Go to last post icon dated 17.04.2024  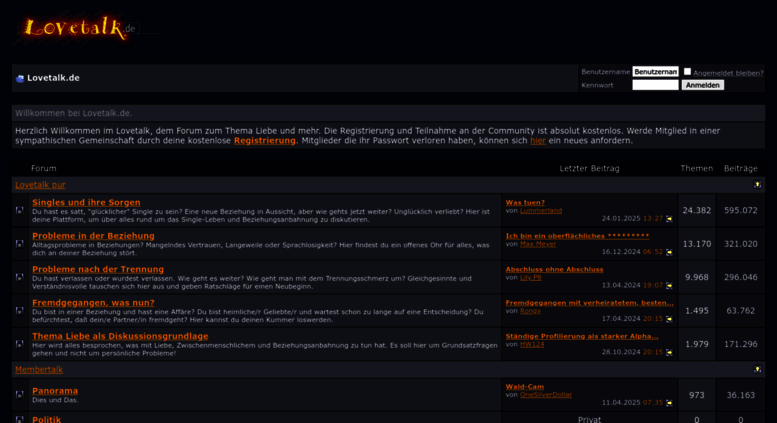[x=669, y=318]
